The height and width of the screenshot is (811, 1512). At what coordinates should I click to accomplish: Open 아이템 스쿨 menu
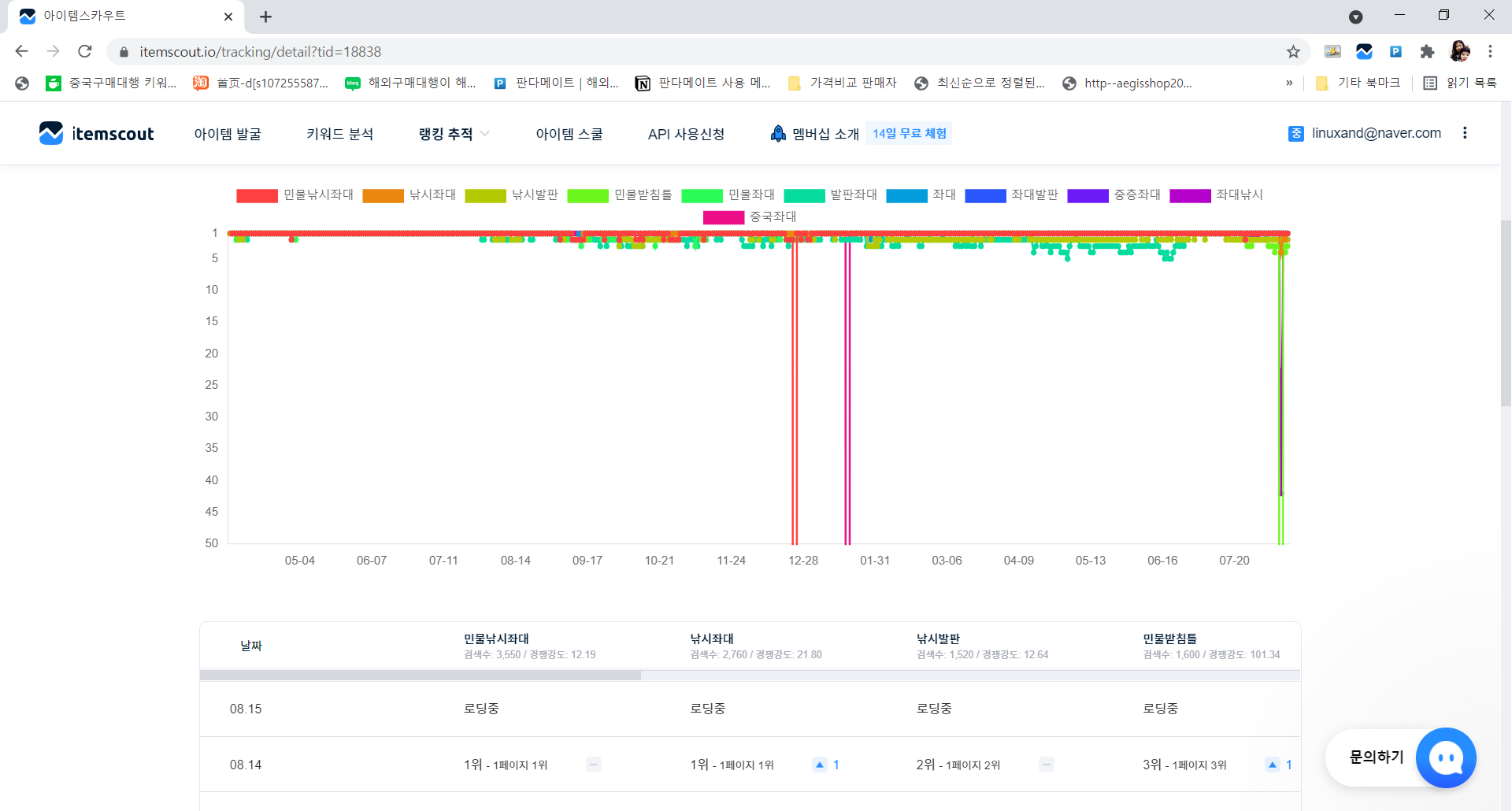pyautogui.click(x=569, y=134)
